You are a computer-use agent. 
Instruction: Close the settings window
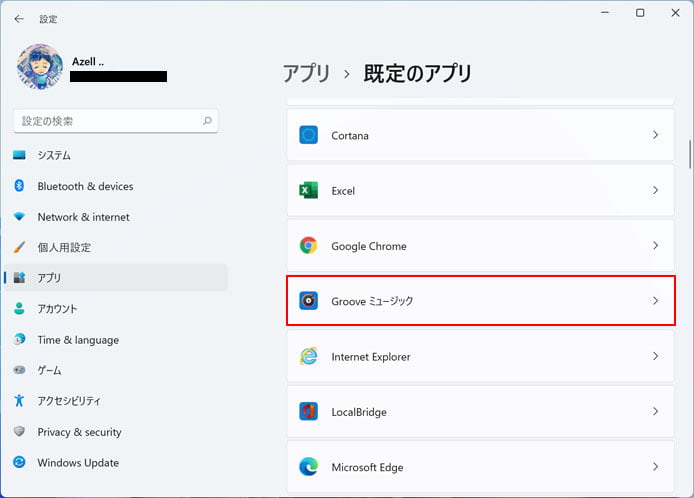point(675,13)
